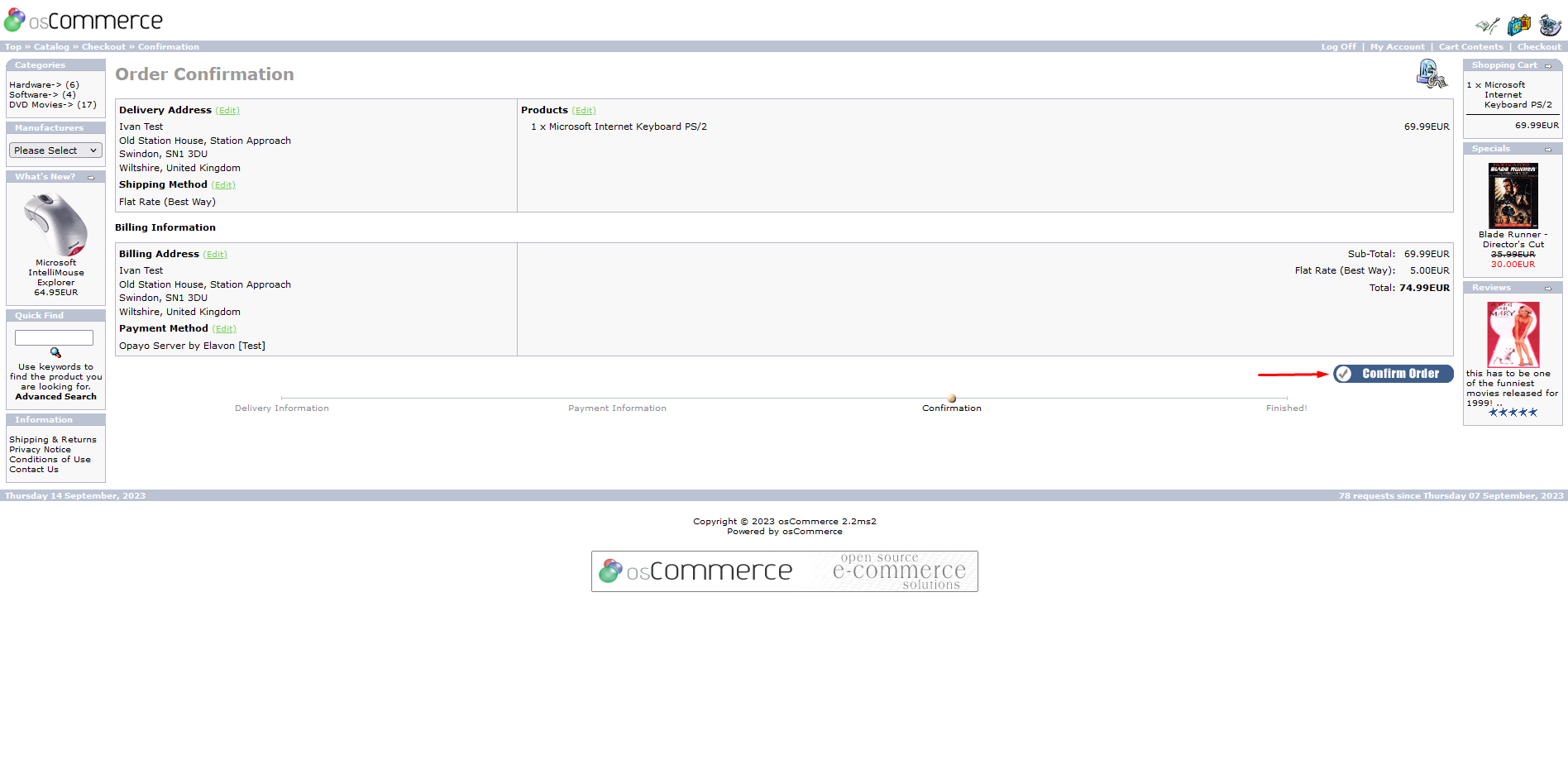Click the What's New box arrow icon
Screen dimensions: 1568x769
[91, 178]
